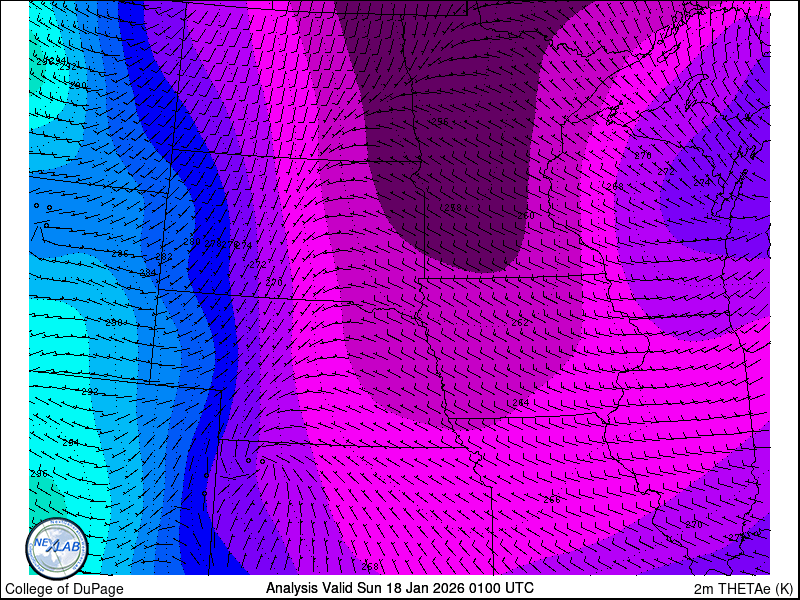Image resolution: width=800 pixels, height=600 pixels.
Task: Click the 284 contour label
Action: coord(147,273)
